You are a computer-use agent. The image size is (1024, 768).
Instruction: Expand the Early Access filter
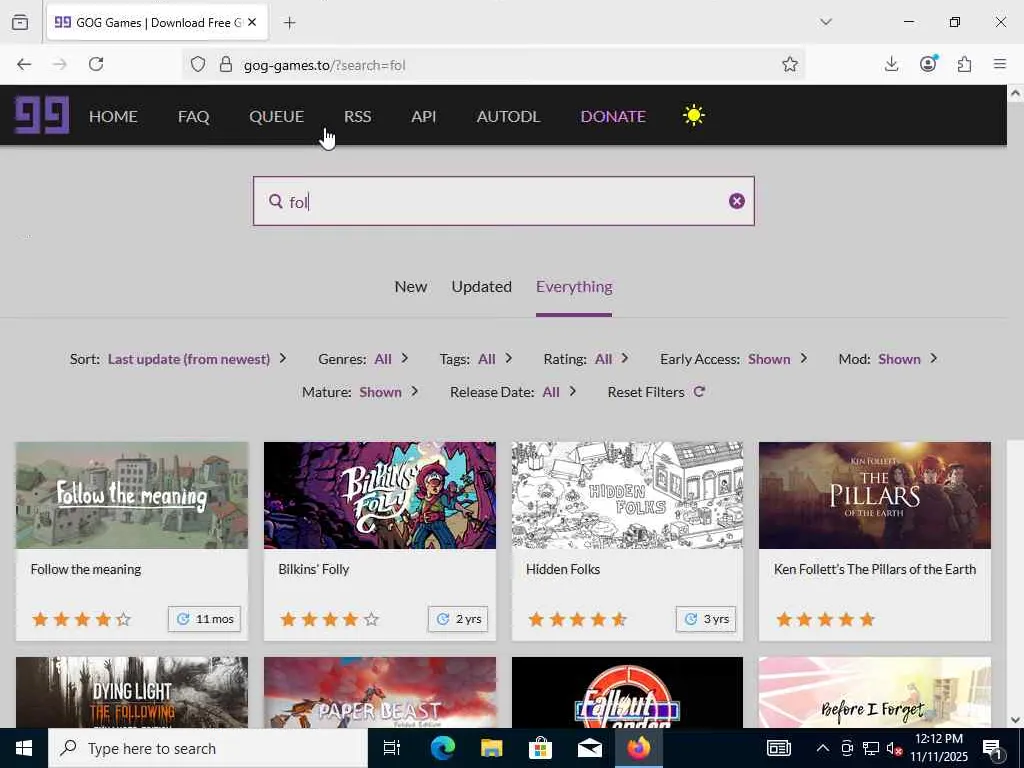[734, 359]
